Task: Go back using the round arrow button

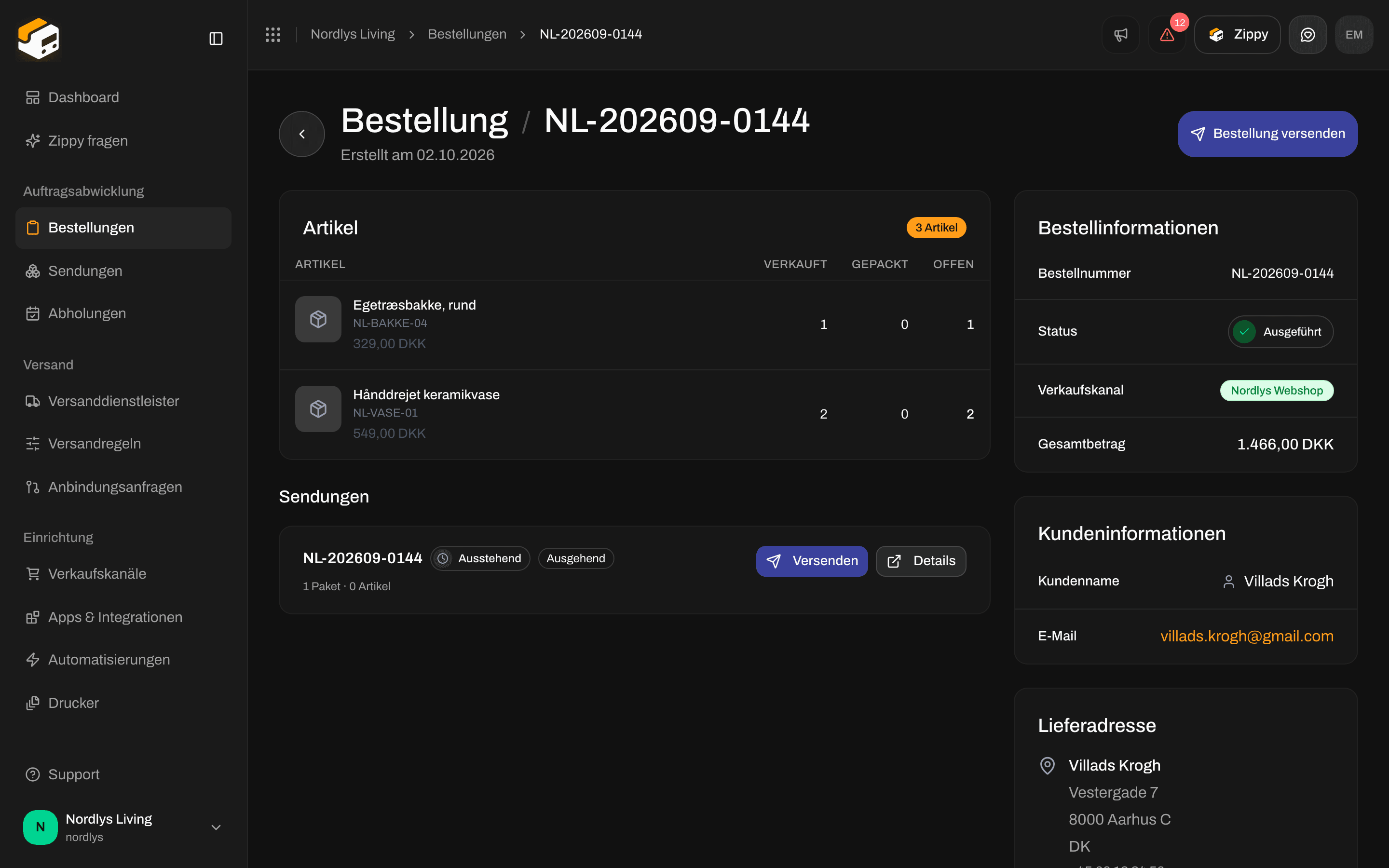Action: (x=302, y=134)
